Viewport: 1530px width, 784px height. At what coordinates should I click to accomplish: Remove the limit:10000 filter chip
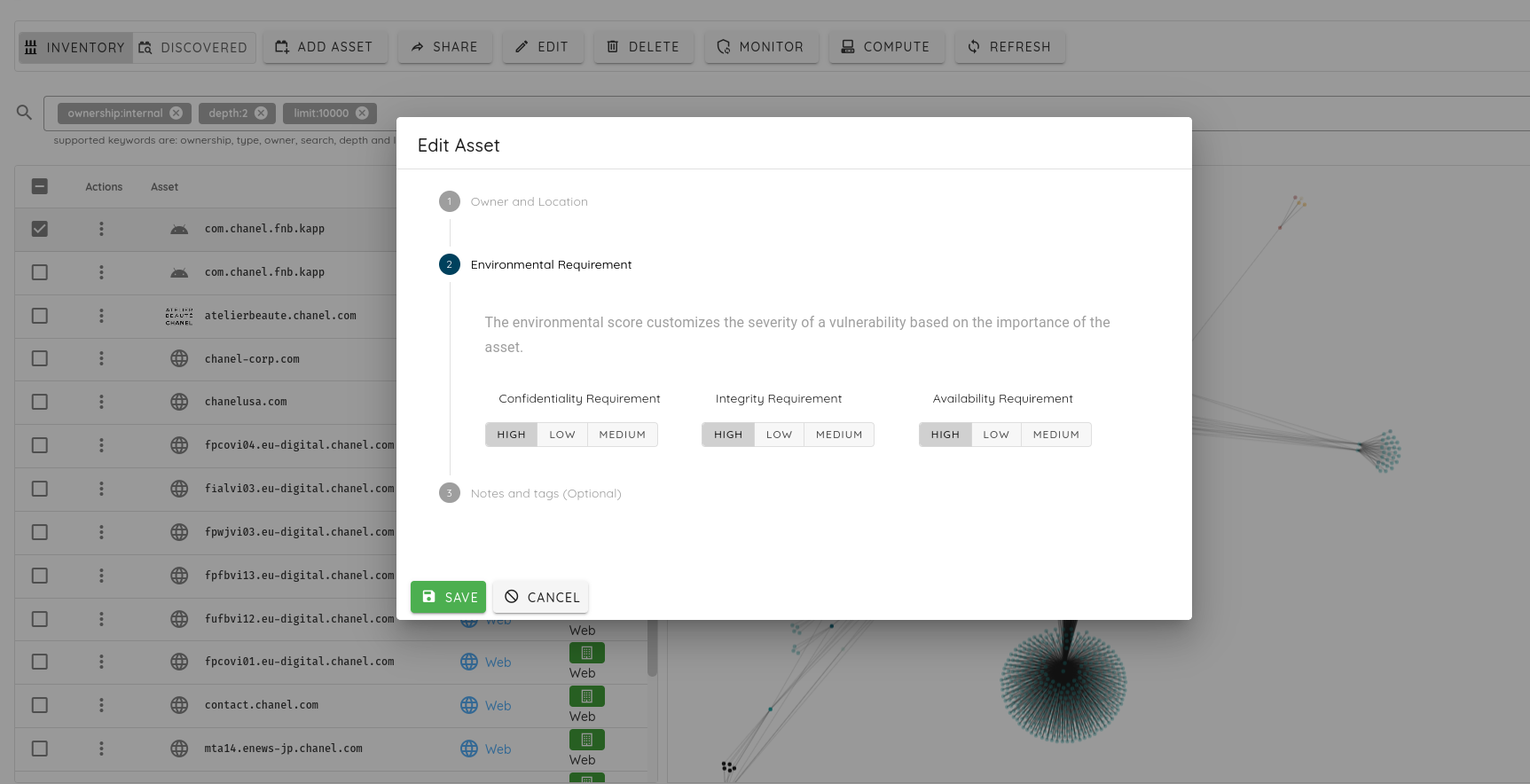click(362, 113)
